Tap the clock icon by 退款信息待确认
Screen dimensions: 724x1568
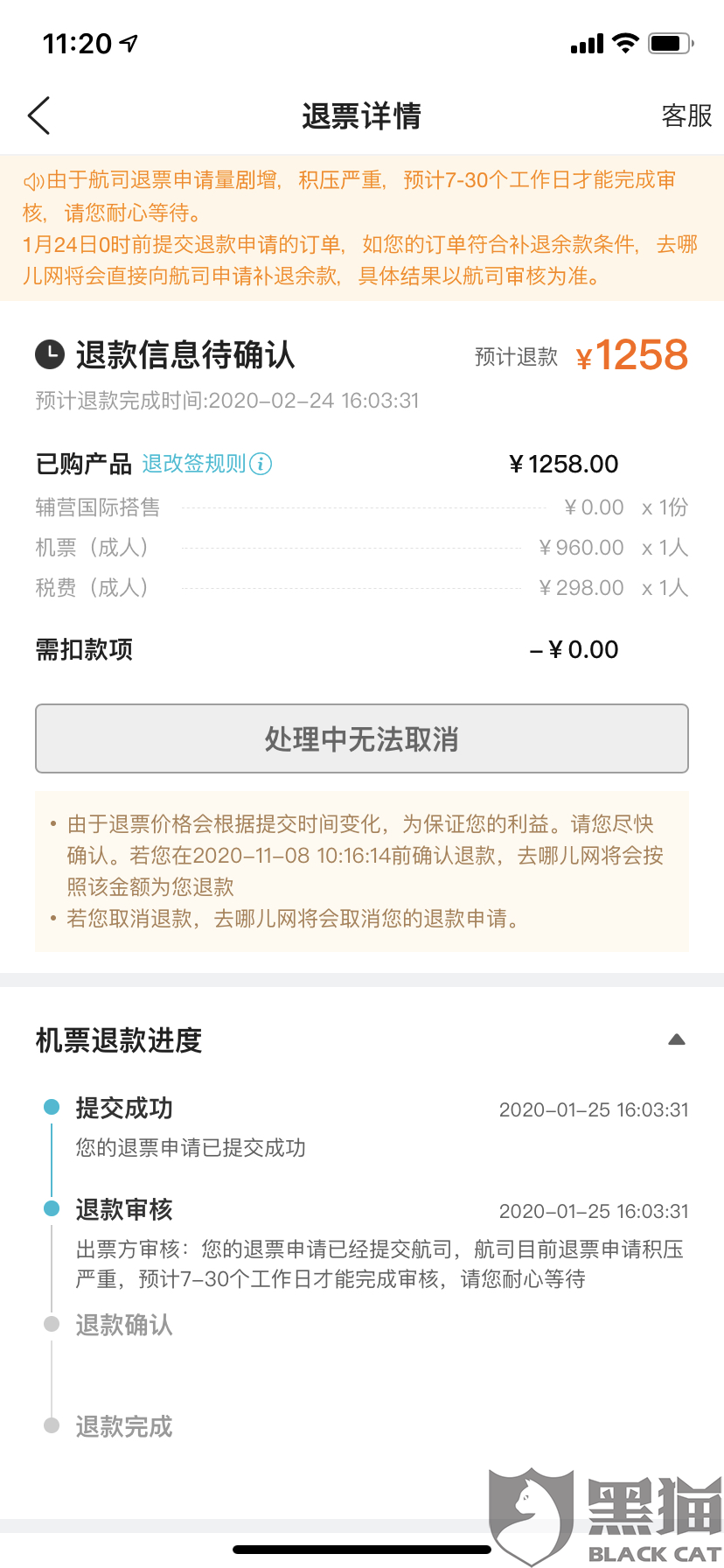click(x=50, y=354)
